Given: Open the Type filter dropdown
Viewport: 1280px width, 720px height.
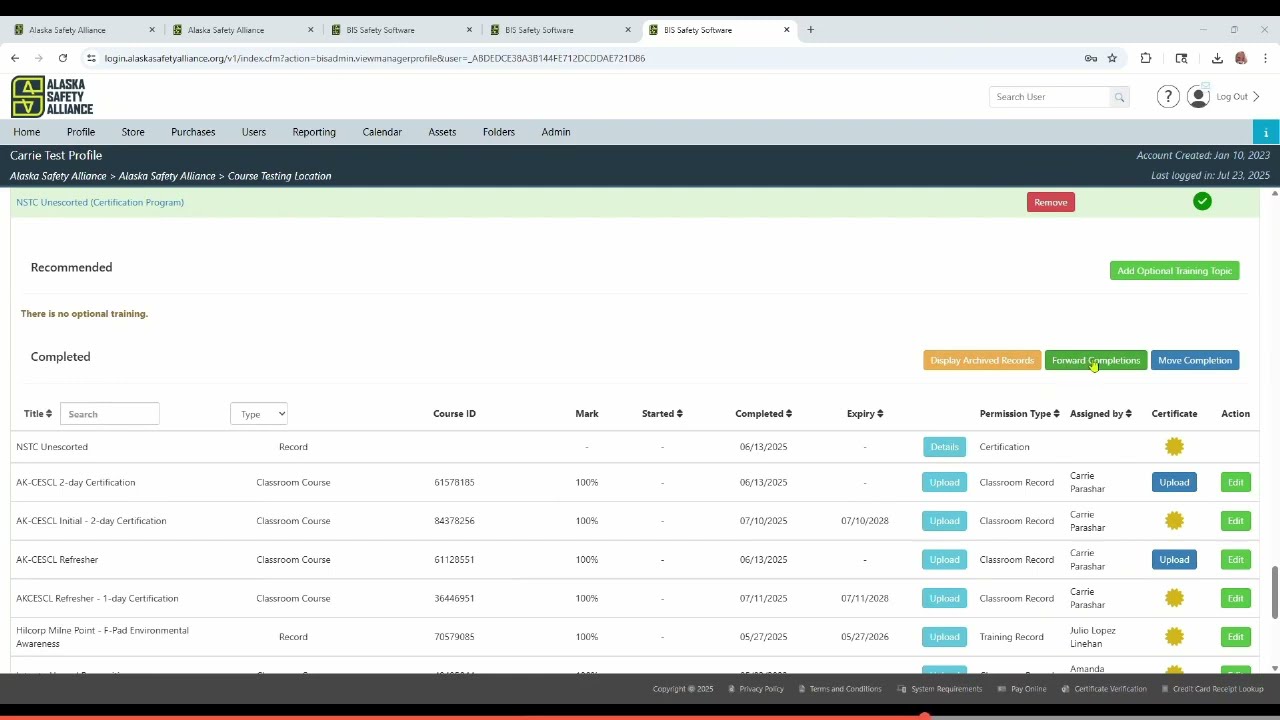Looking at the screenshot, I should click(259, 414).
